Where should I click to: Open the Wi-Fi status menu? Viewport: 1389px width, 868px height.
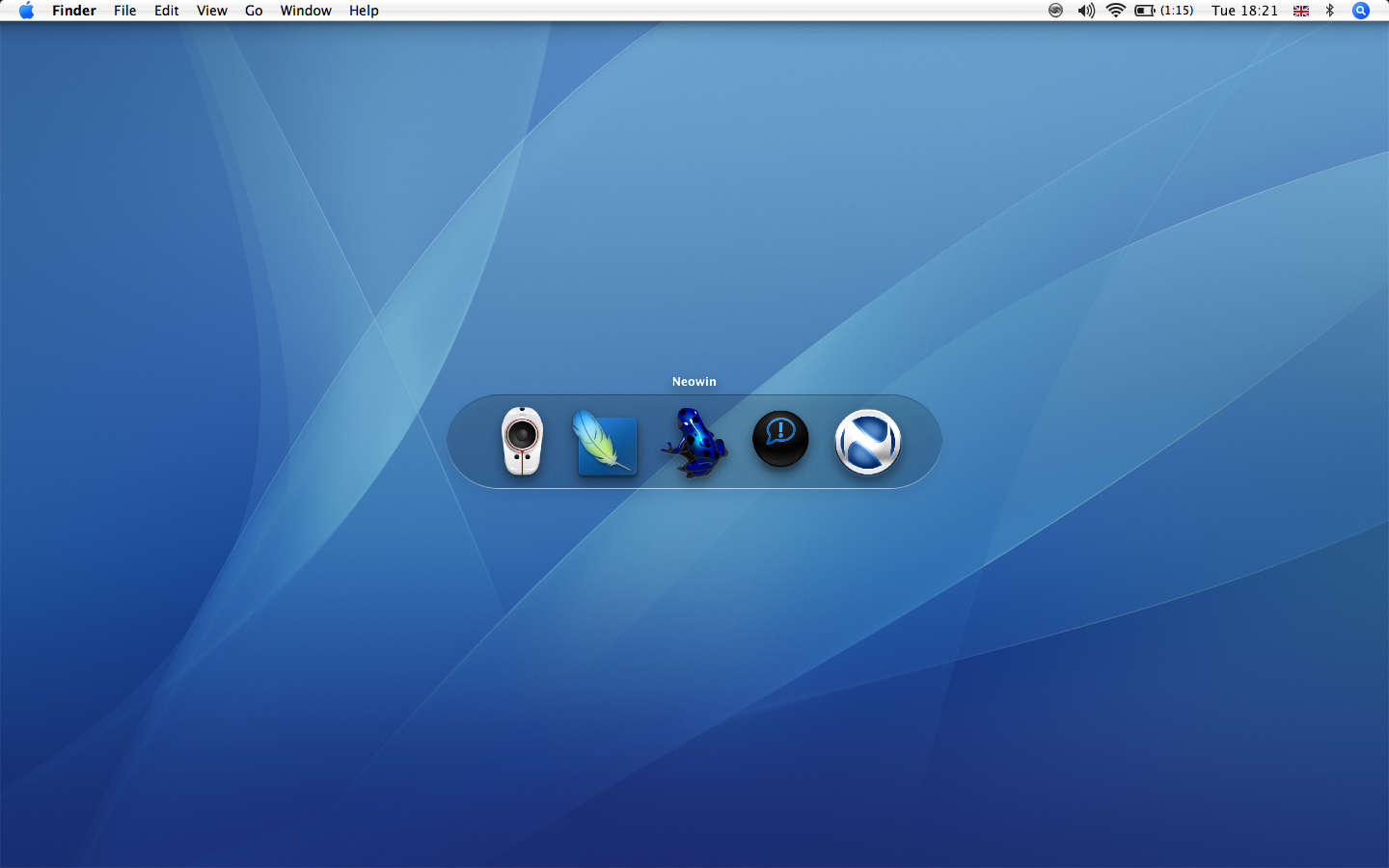pos(1116,11)
